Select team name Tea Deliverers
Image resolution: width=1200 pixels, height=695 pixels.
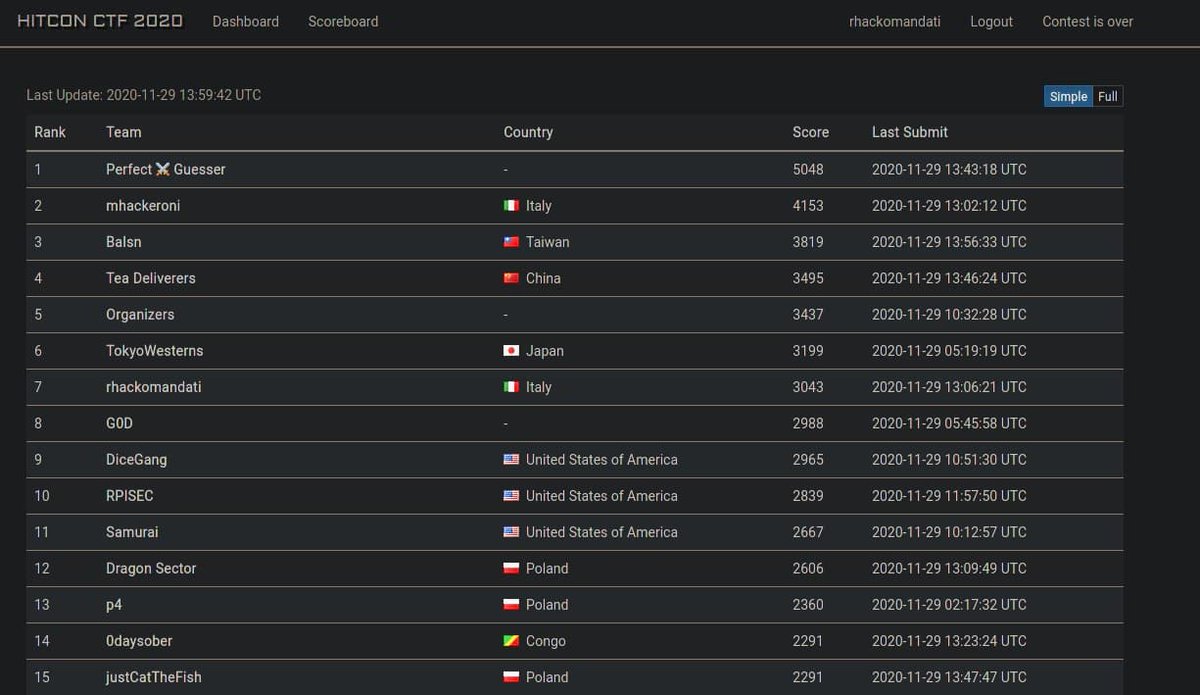[151, 278]
